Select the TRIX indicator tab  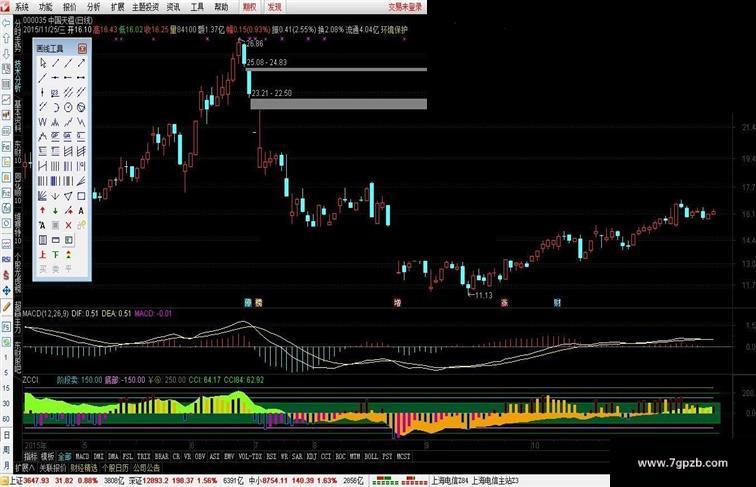point(144,456)
